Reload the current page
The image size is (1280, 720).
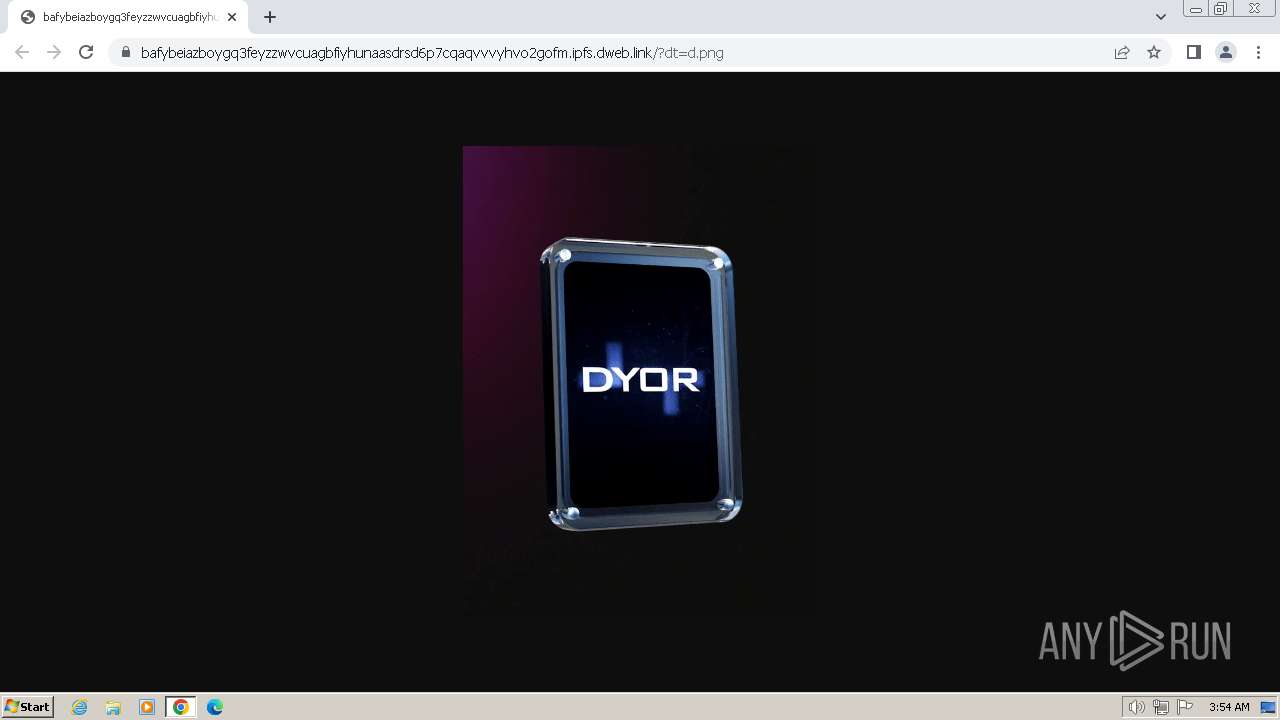86,52
